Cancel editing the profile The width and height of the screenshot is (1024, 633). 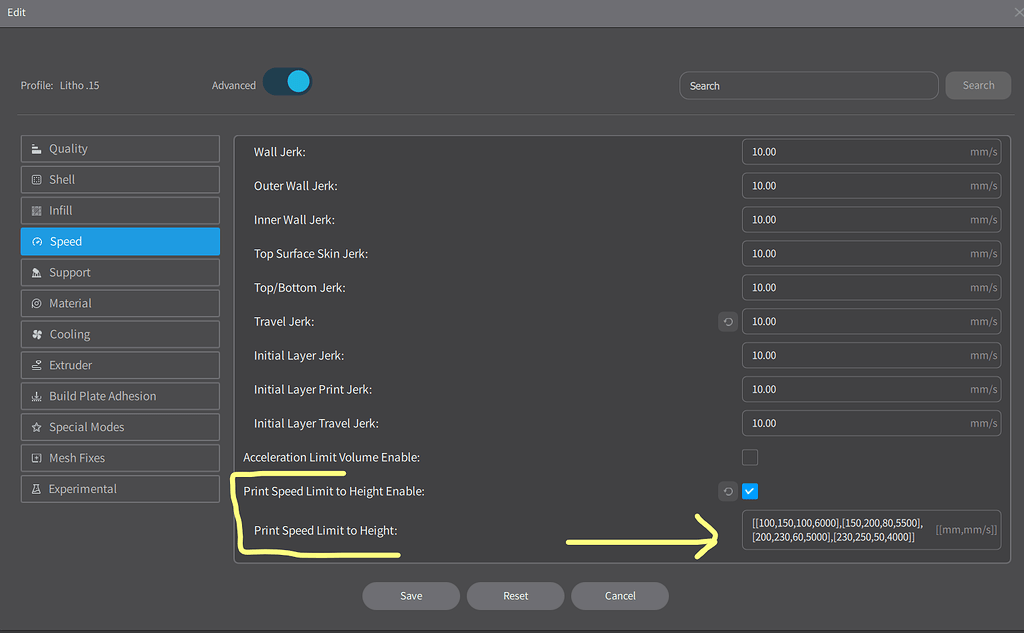[620, 596]
